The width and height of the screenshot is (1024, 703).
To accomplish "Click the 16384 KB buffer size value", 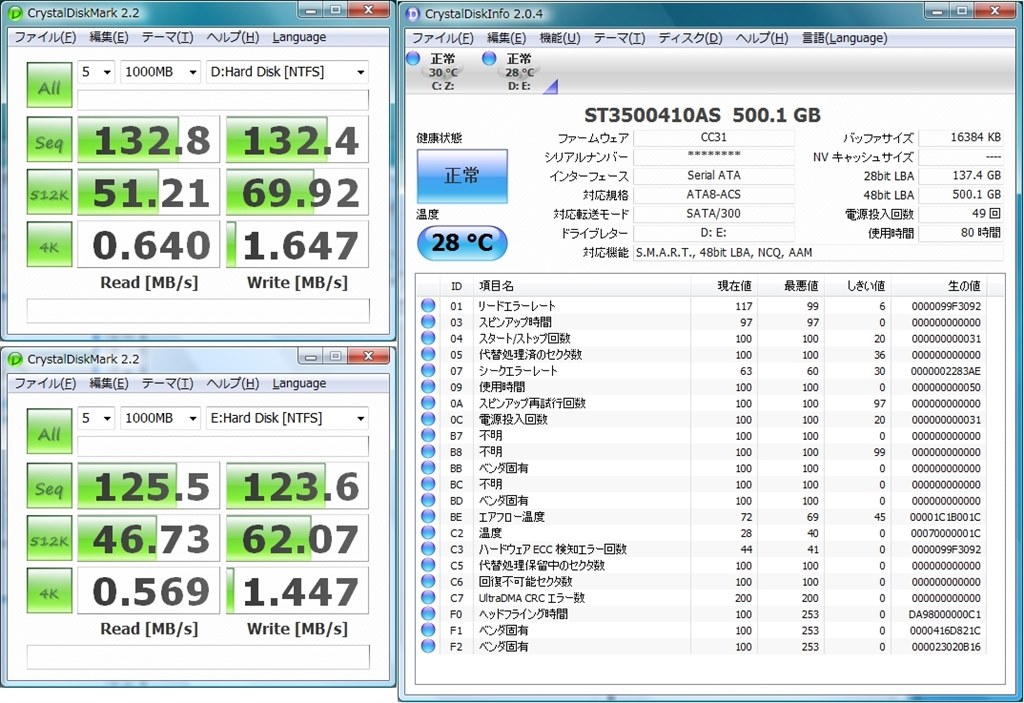I will click(961, 137).
